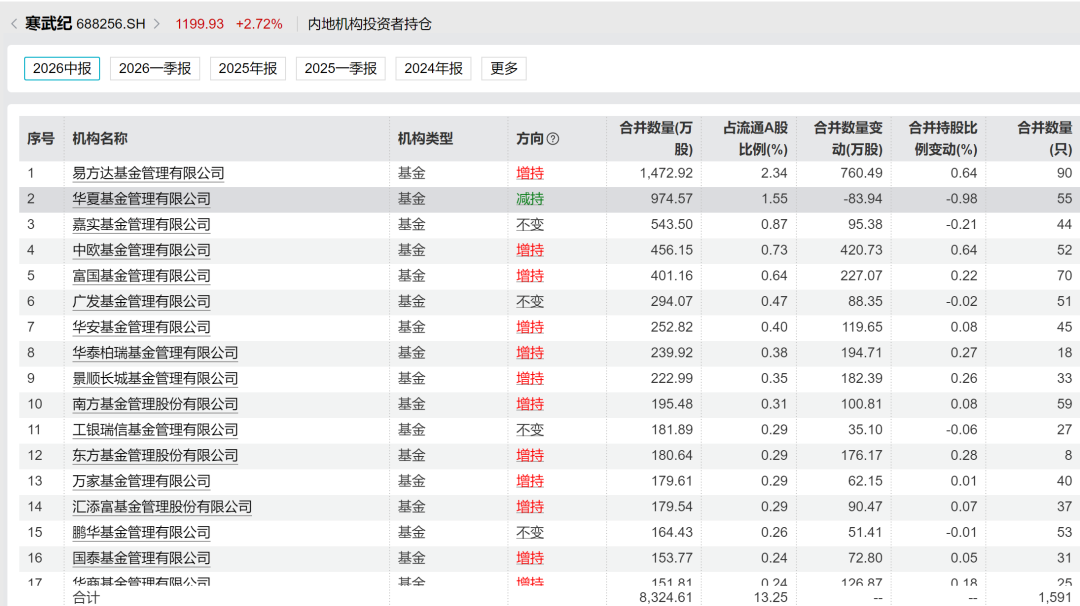Open 华夏基金管理有限公司 link
This screenshot has width=1080, height=606.
[142, 199]
